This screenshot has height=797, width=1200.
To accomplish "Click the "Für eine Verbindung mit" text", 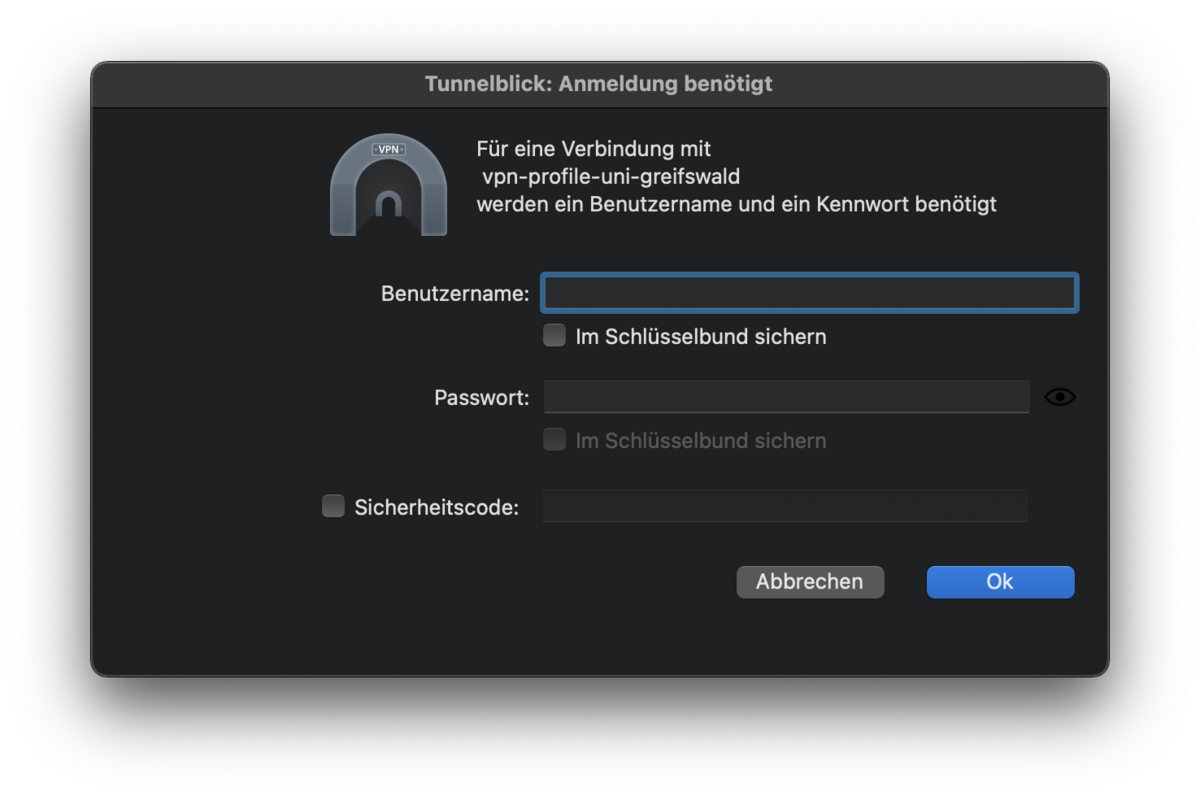I will (594, 149).
